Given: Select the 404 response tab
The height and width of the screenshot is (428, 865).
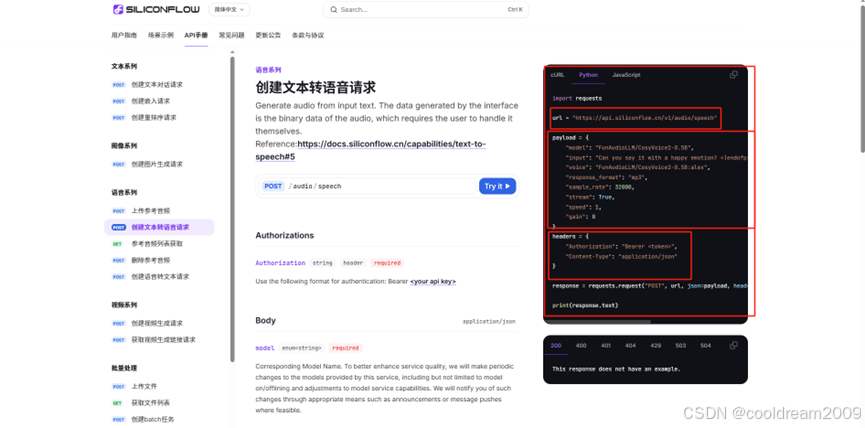Looking at the screenshot, I should coord(631,346).
